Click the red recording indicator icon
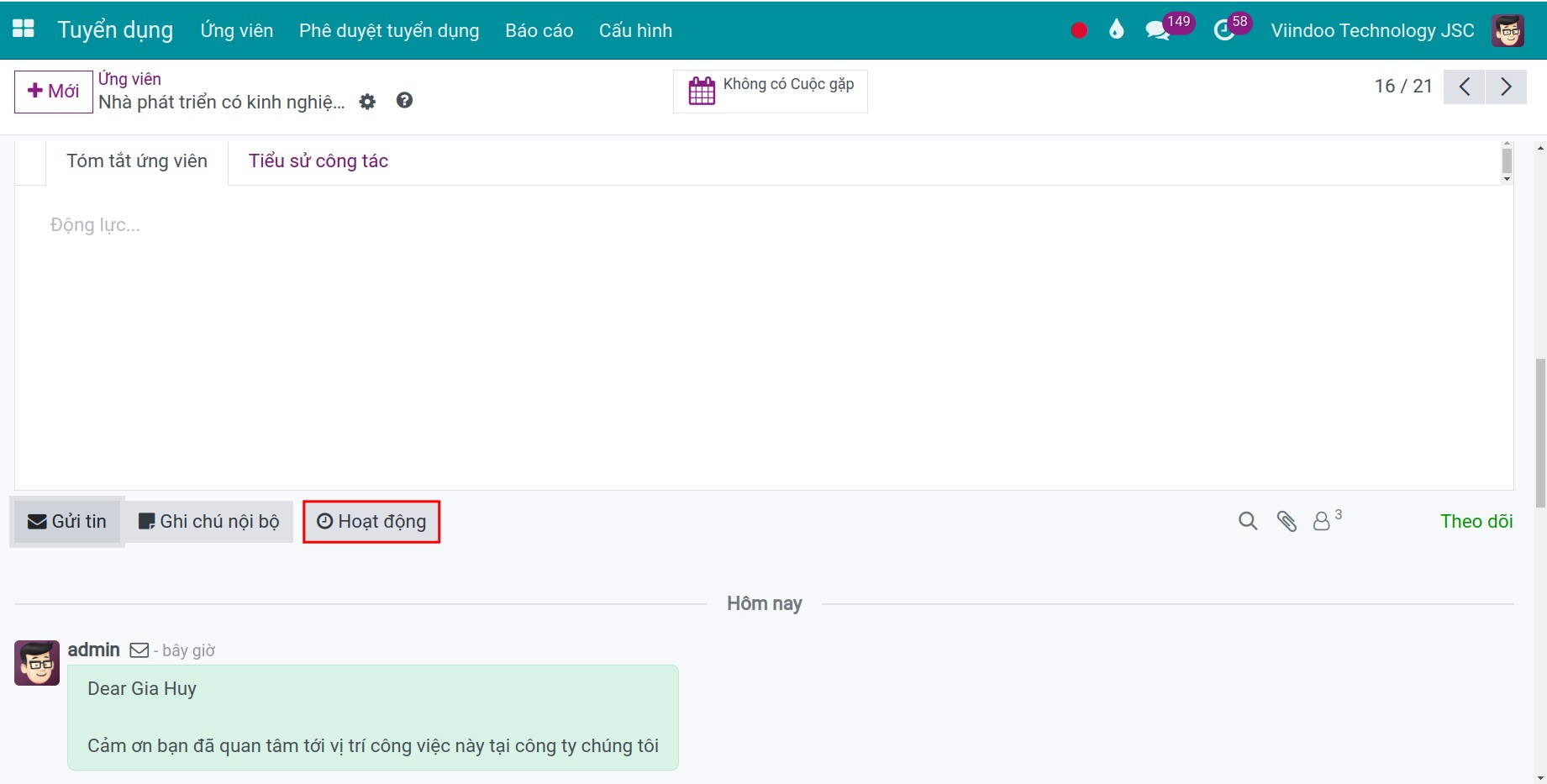The image size is (1547, 784). tap(1079, 30)
